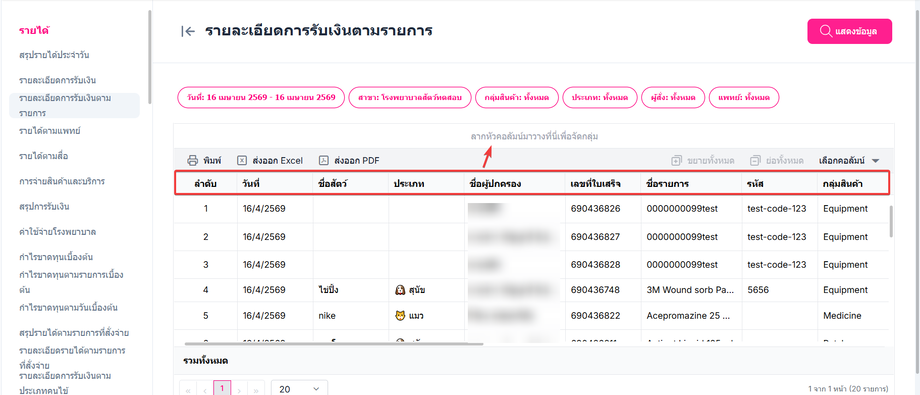This screenshot has height=395, width=920.
Task: Sort by ชื่อผู้ปกครอง column header
Action: tap(515, 184)
